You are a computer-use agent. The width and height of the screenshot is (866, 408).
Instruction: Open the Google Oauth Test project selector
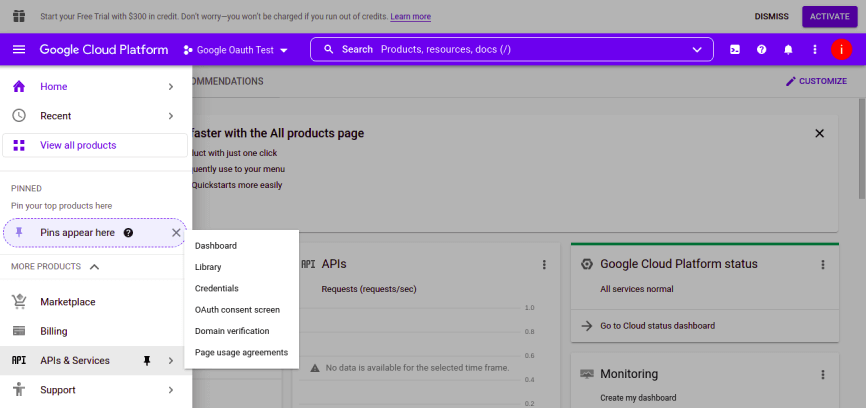[236, 50]
